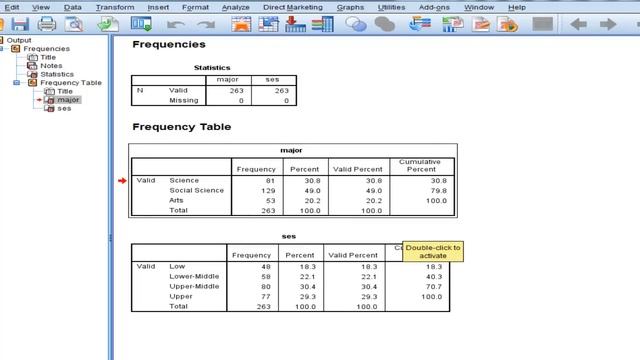Click Cumulative Percent header in major table
This screenshot has height=360, width=640.
pyautogui.click(x=421, y=165)
